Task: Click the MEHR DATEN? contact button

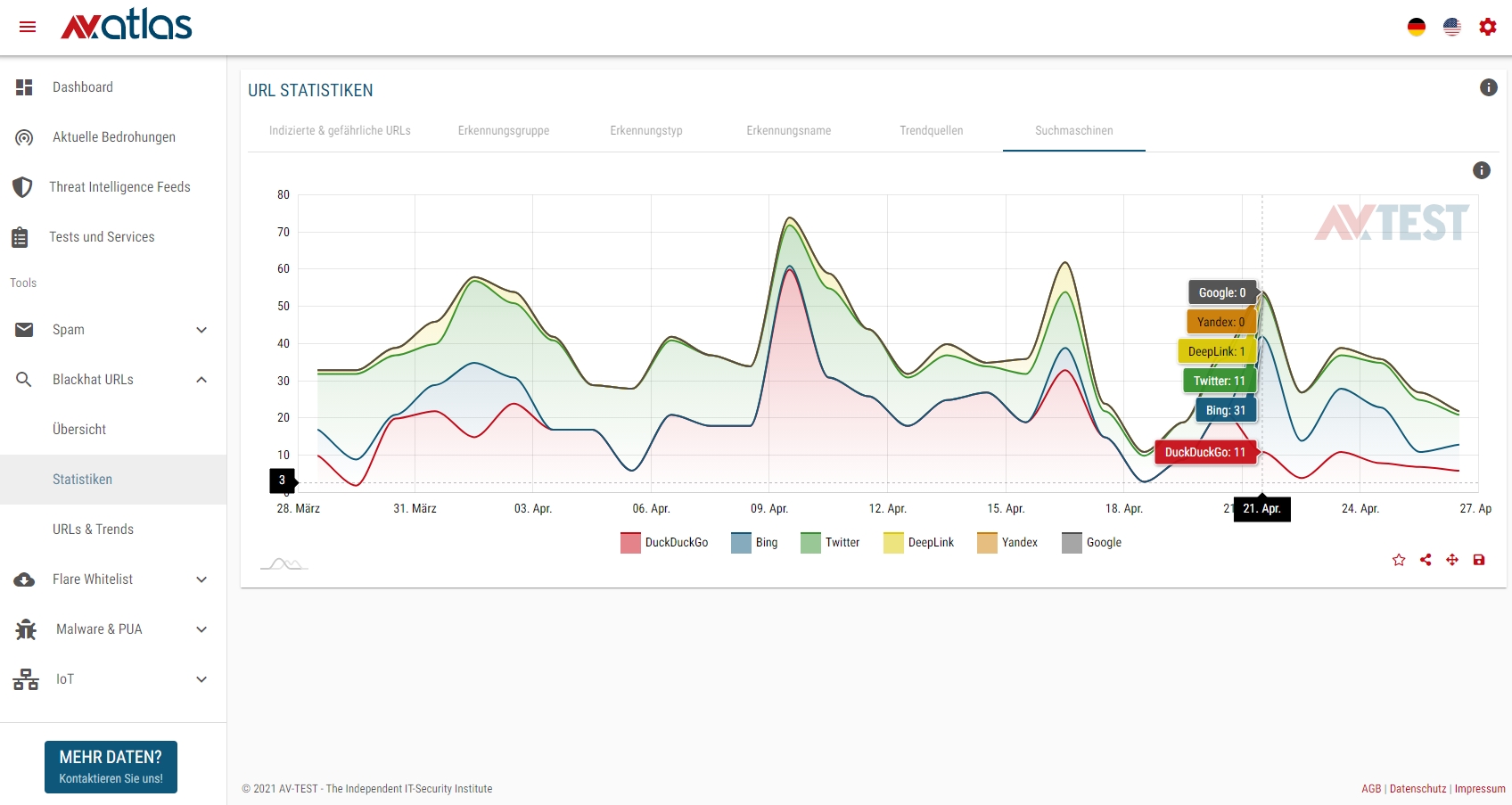Action: pyautogui.click(x=111, y=767)
